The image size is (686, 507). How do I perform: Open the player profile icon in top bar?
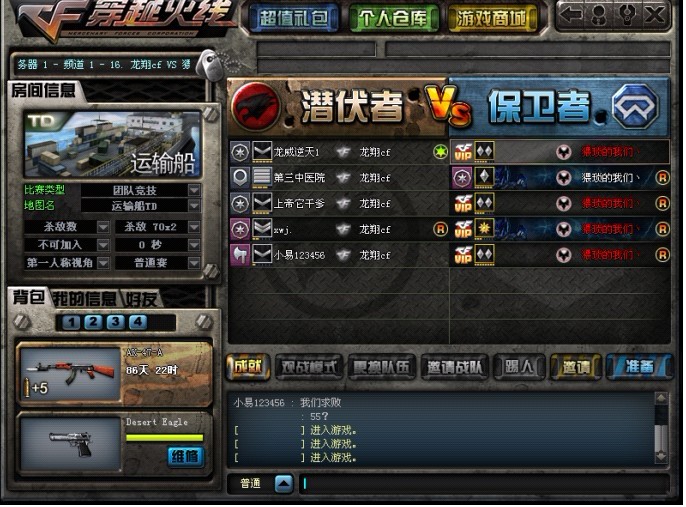coord(598,15)
